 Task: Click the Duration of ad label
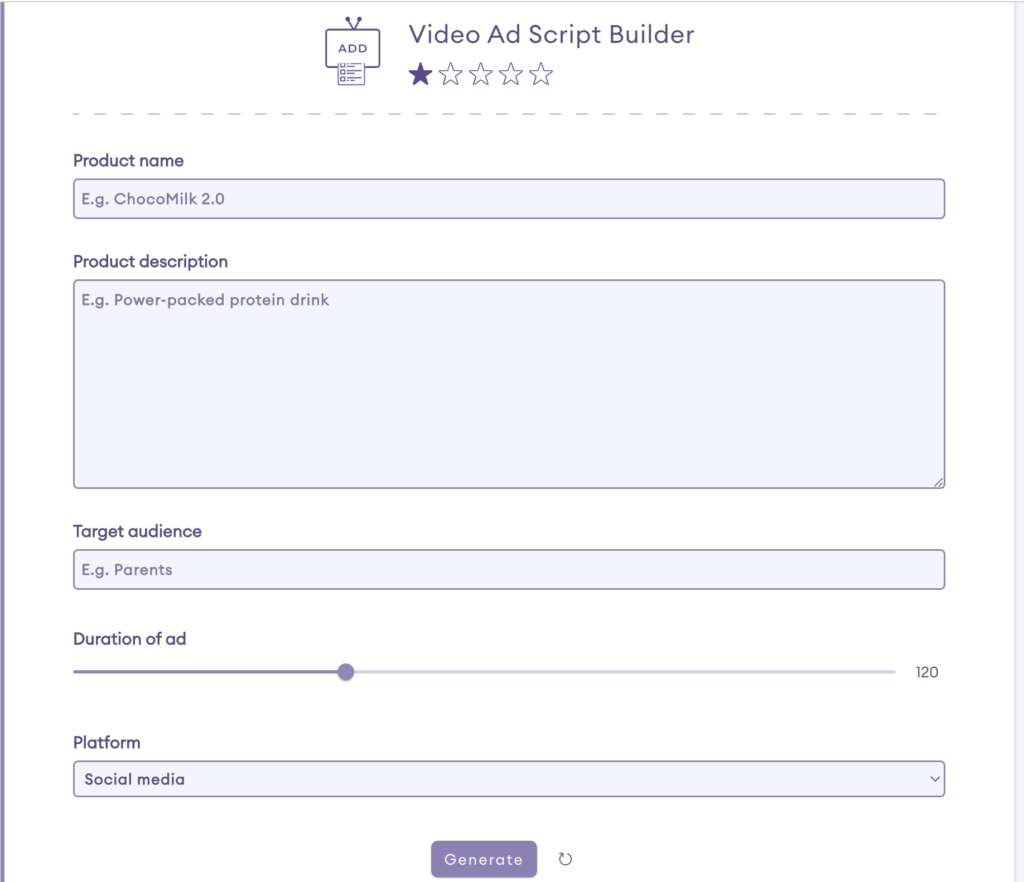(x=130, y=639)
